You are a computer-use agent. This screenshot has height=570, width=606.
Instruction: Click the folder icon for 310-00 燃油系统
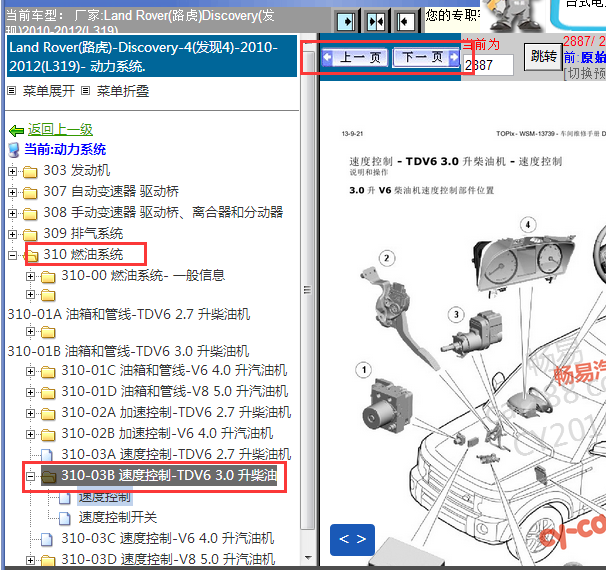tap(48, 276)
